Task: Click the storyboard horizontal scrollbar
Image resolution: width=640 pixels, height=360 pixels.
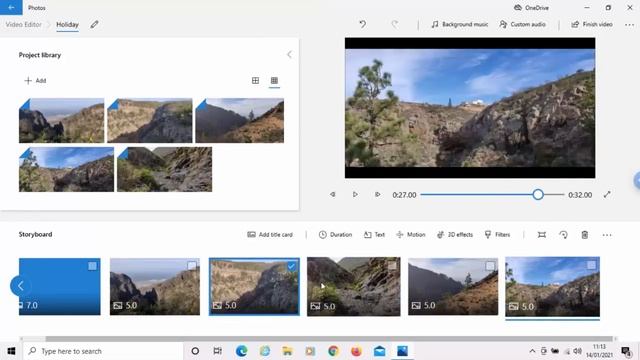Action: click(329, 339)
